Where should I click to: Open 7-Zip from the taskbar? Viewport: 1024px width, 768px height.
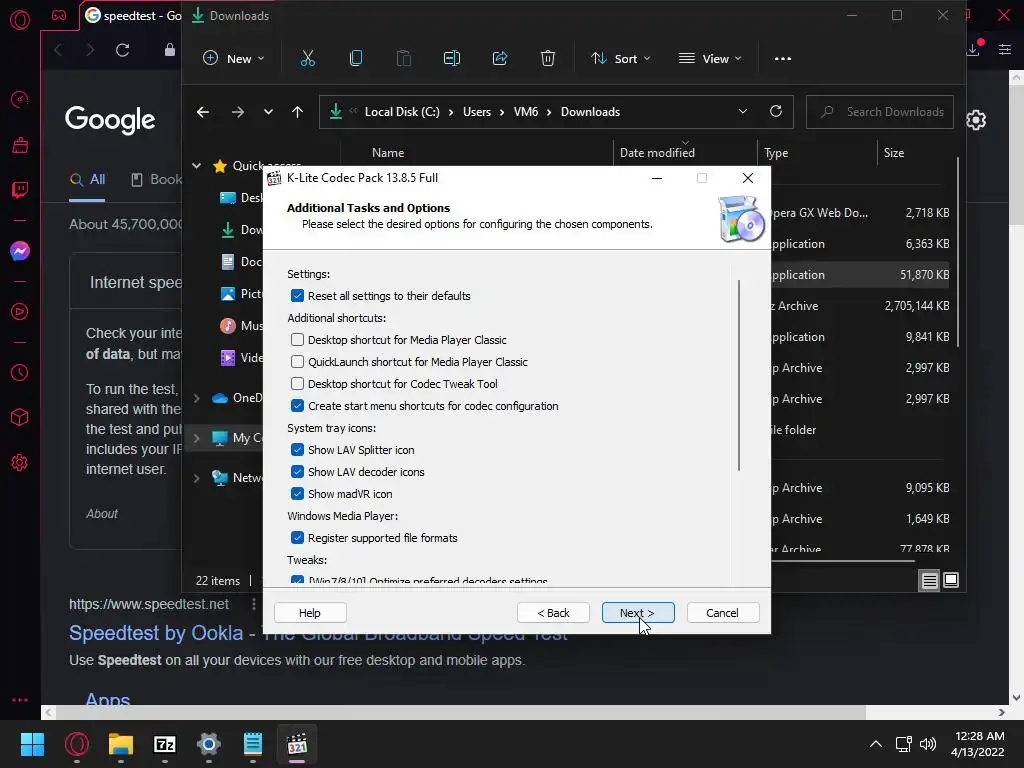point(165,744)
